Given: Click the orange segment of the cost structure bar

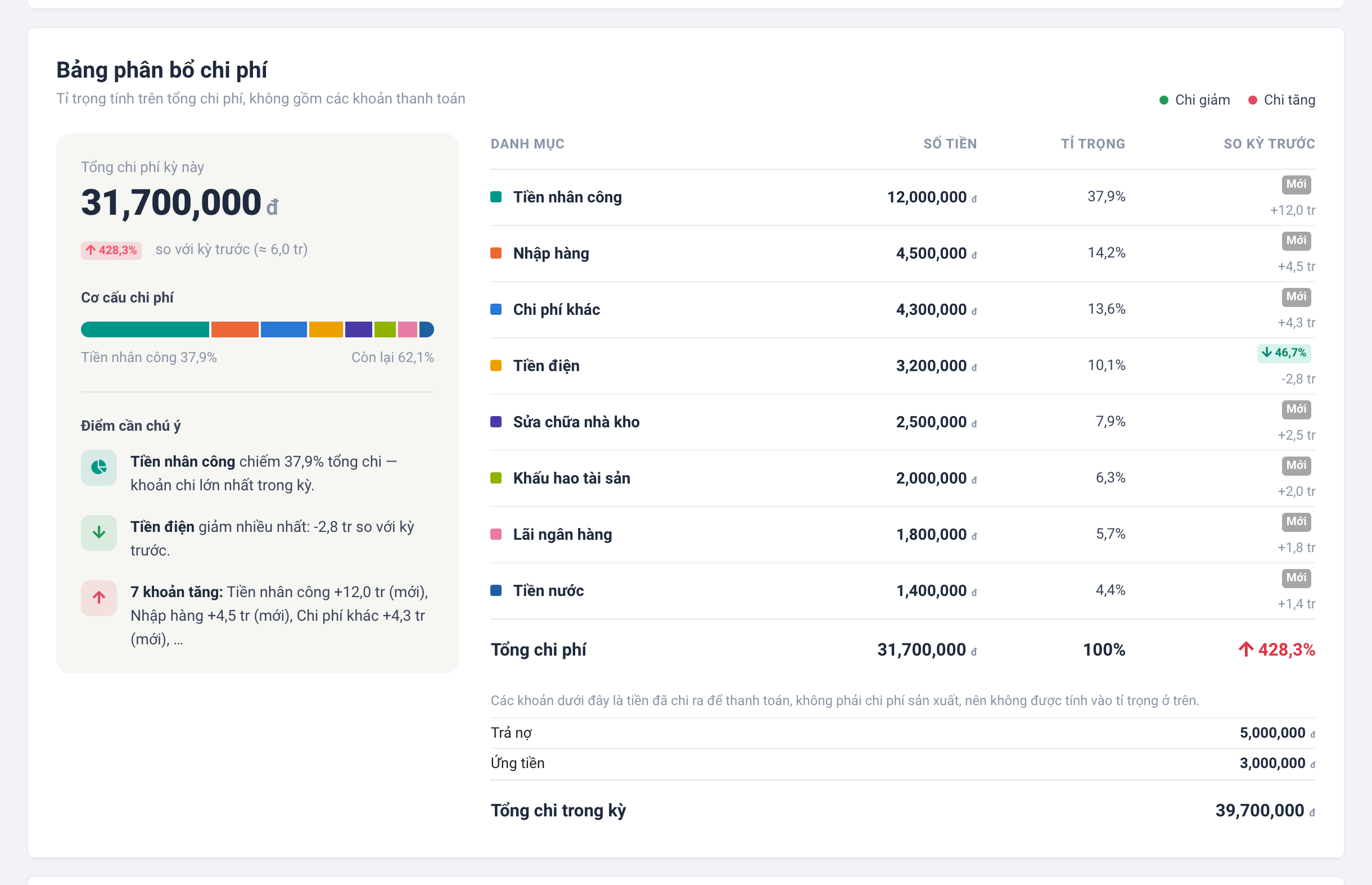Looking at the screenshot, I should tap(235, 330).
